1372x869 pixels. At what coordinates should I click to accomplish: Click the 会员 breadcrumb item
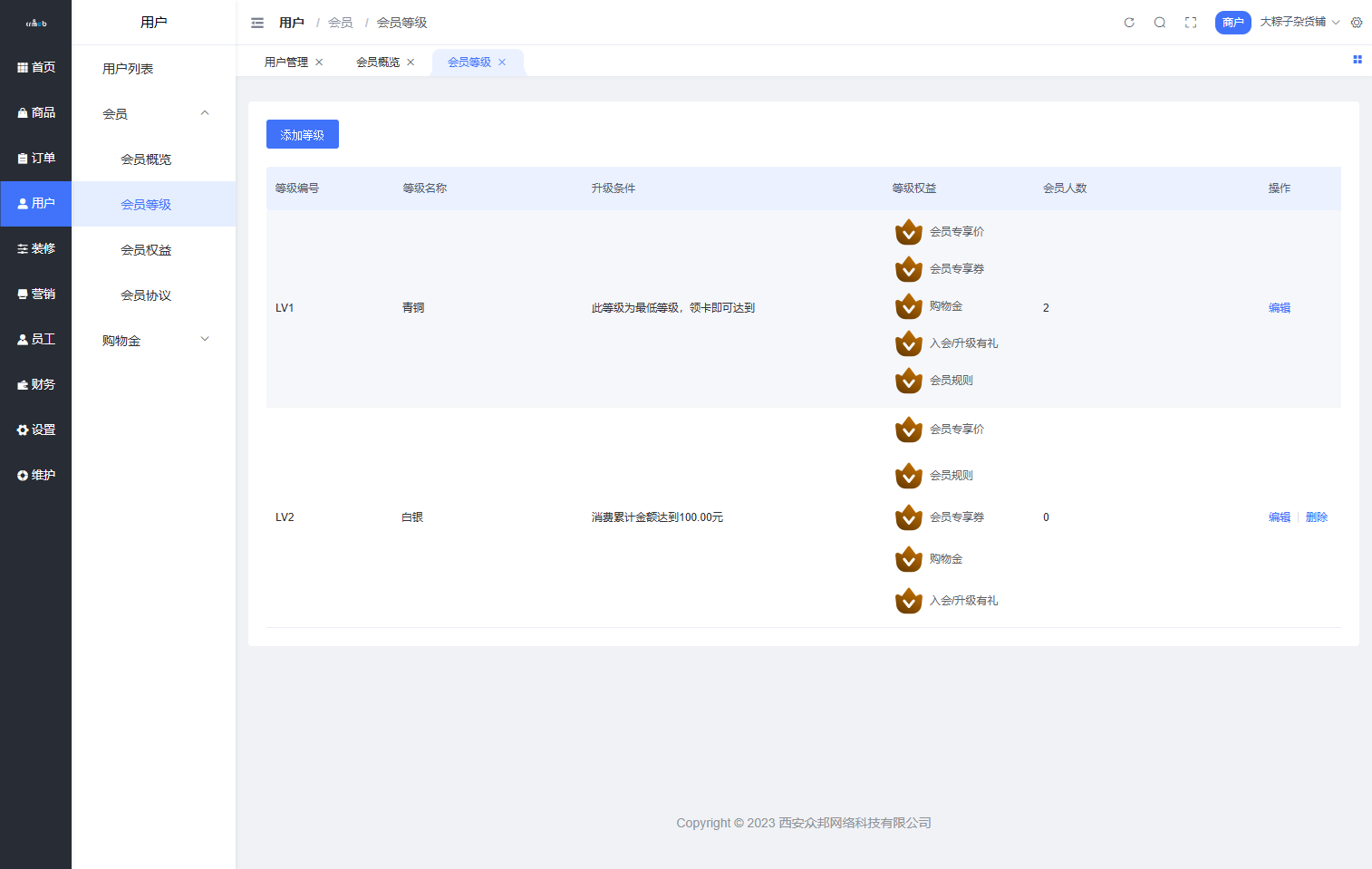coord(340,23)
